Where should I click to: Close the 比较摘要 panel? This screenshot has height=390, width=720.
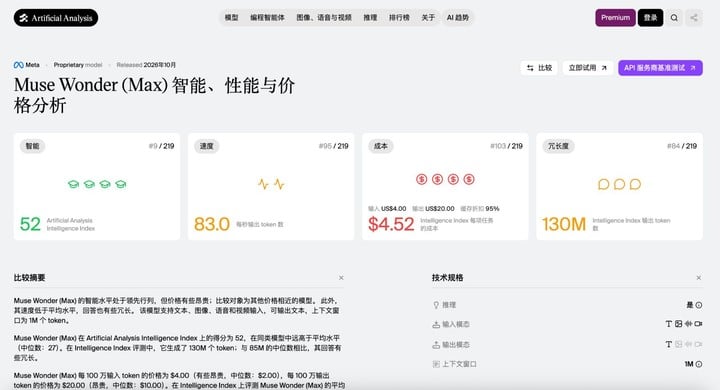[341, 278]
